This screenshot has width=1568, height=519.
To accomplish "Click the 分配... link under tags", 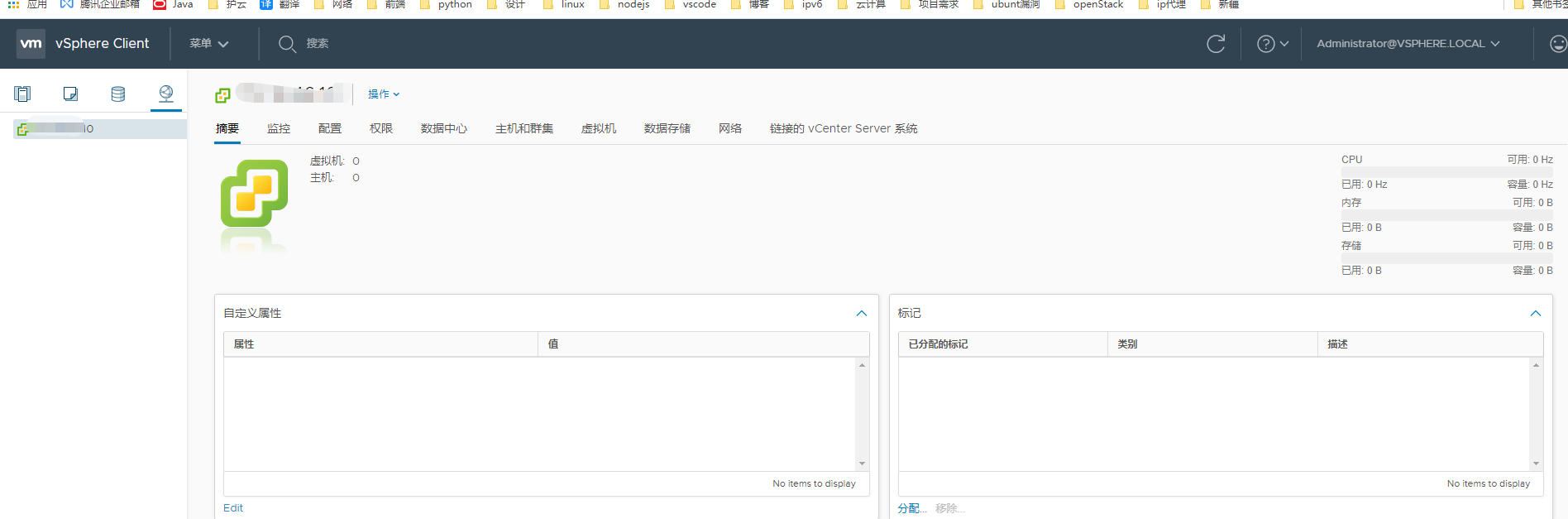I will pos(912,508).
